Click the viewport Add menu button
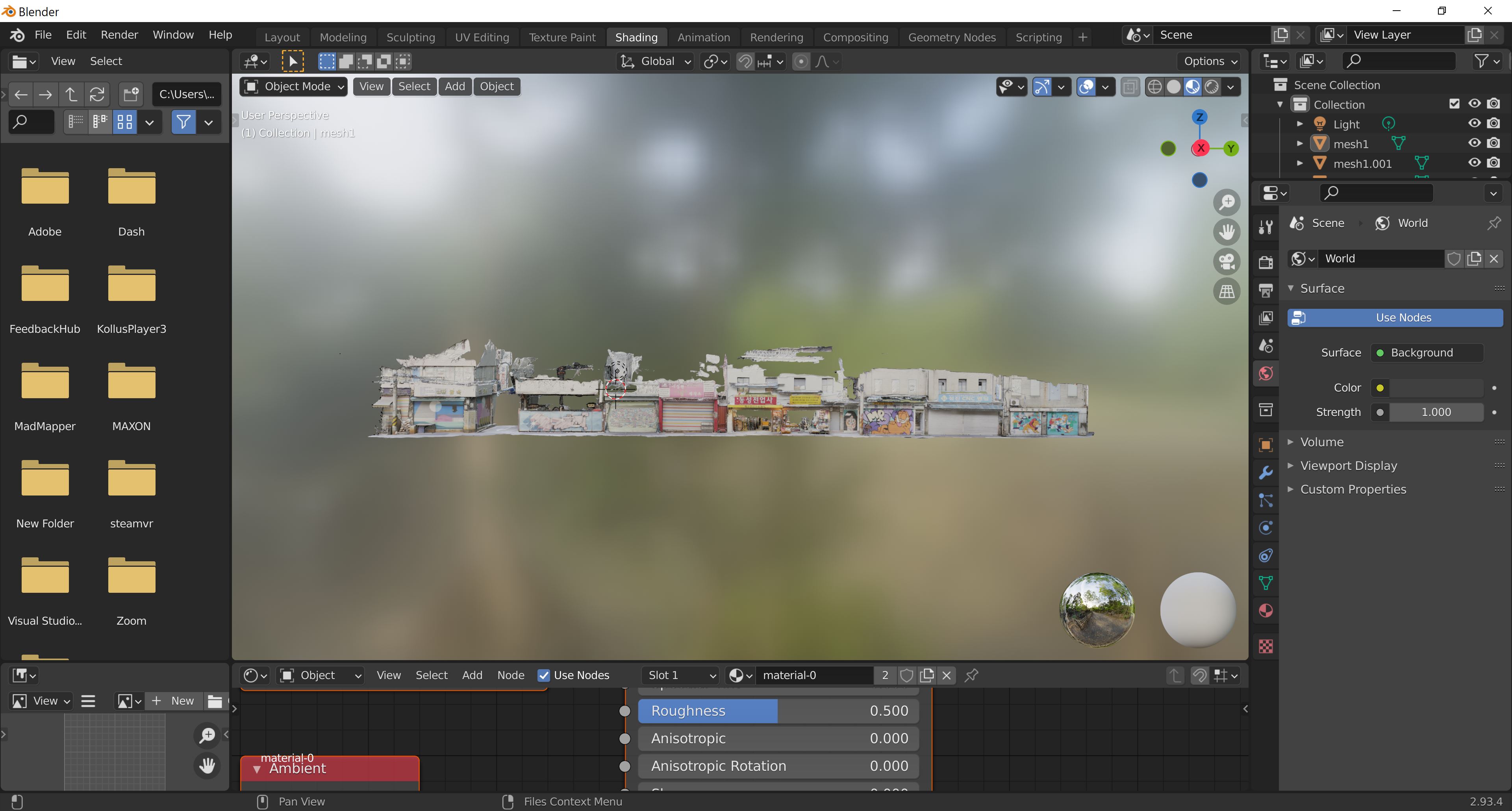Image resolution: width=1512 pixels, height=811 pixels. [455, 87]
